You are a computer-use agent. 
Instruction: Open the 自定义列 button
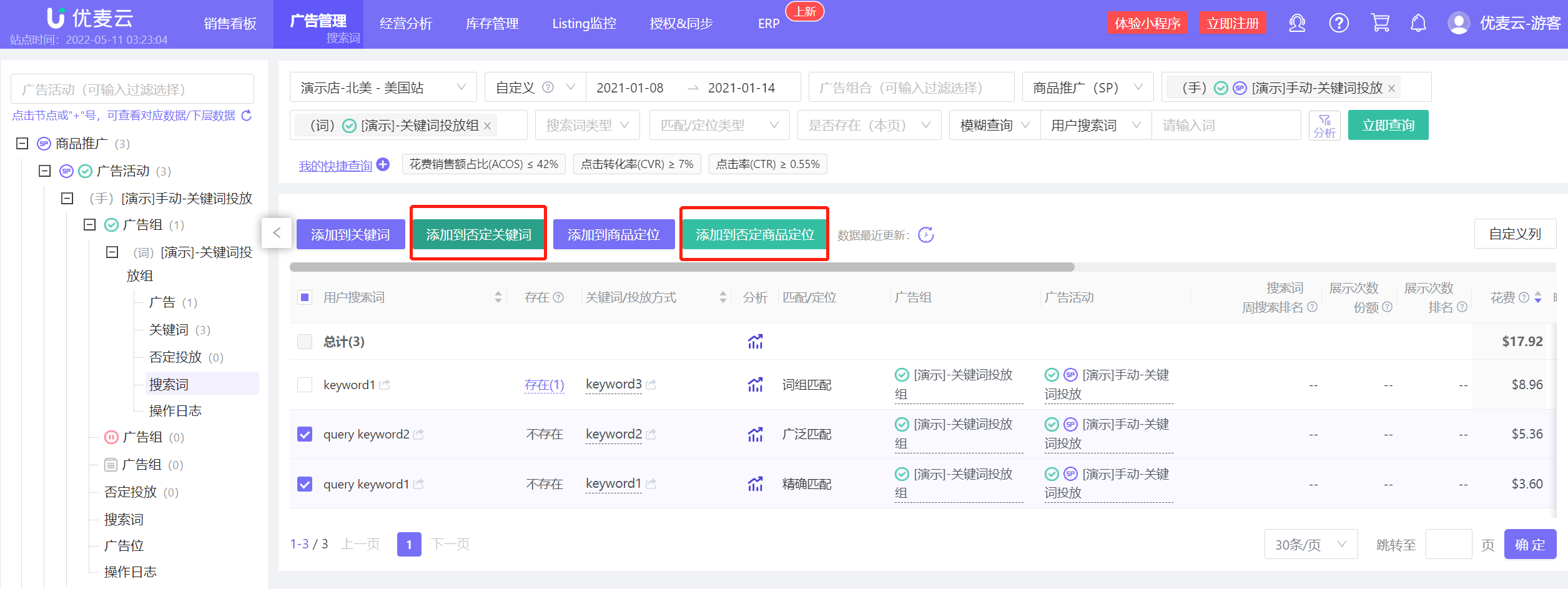(1515, 234)
